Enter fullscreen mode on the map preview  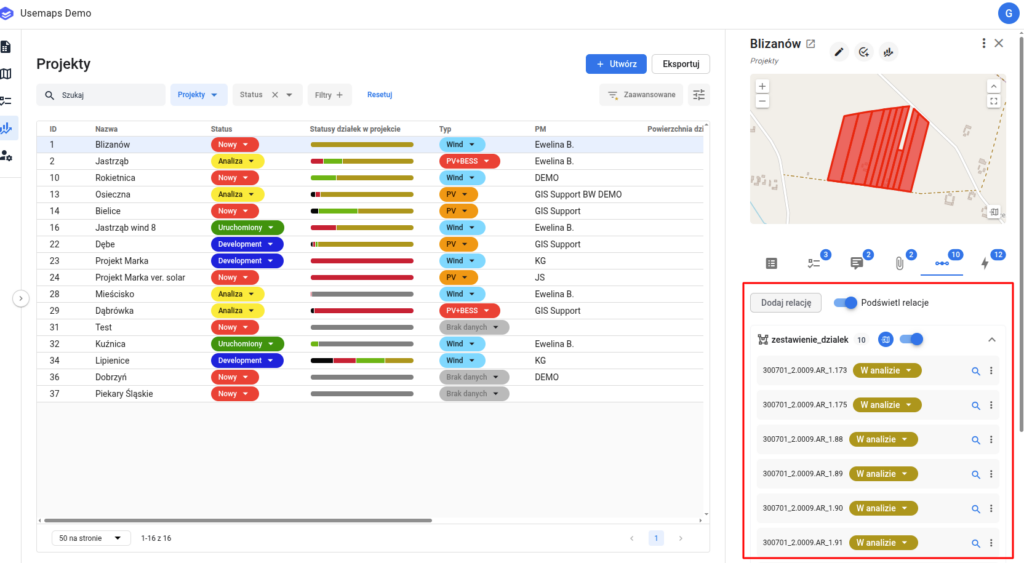tap(993, 101)
